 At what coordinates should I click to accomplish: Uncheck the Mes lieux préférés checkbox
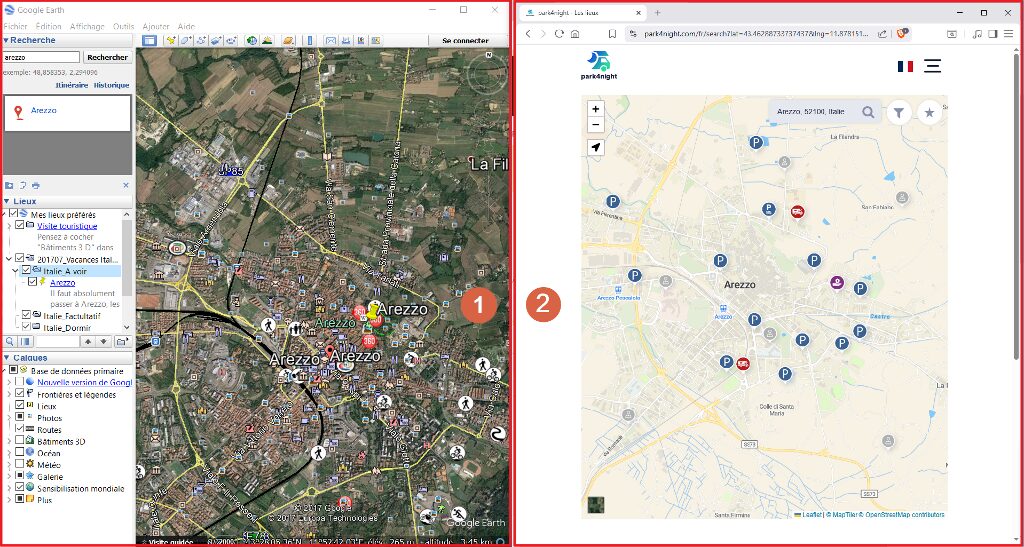(14, 214)
